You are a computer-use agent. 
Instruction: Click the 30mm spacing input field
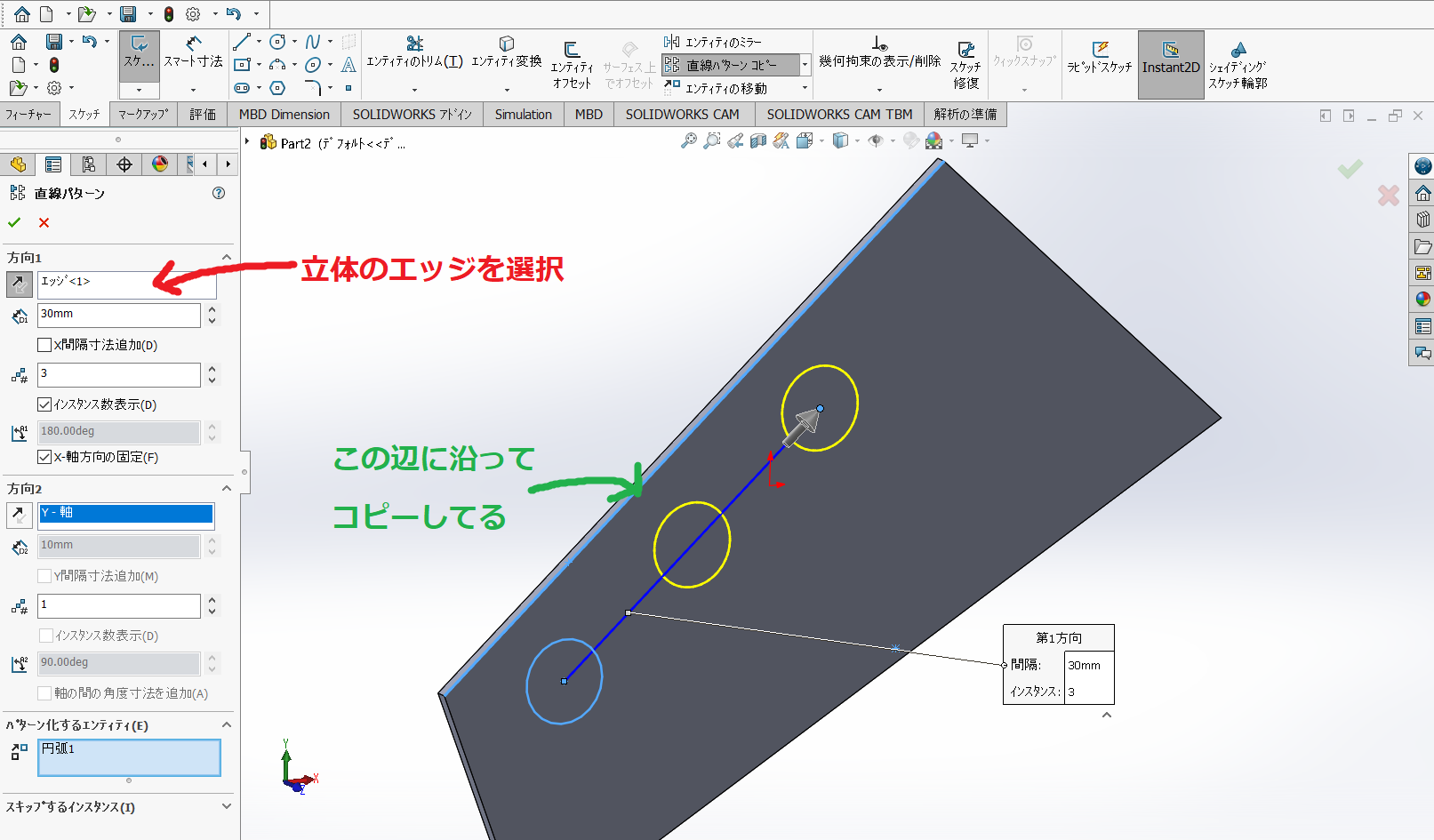pyautogui.click(x=119, y=315)
